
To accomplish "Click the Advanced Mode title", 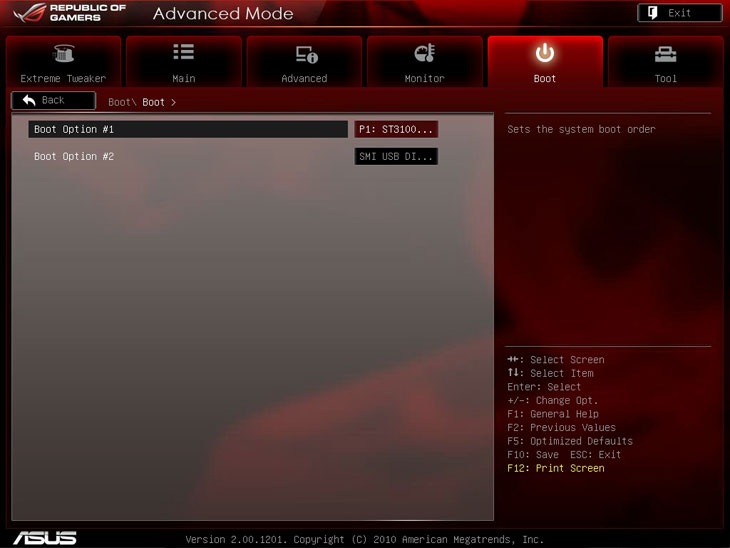I will 223,14.
